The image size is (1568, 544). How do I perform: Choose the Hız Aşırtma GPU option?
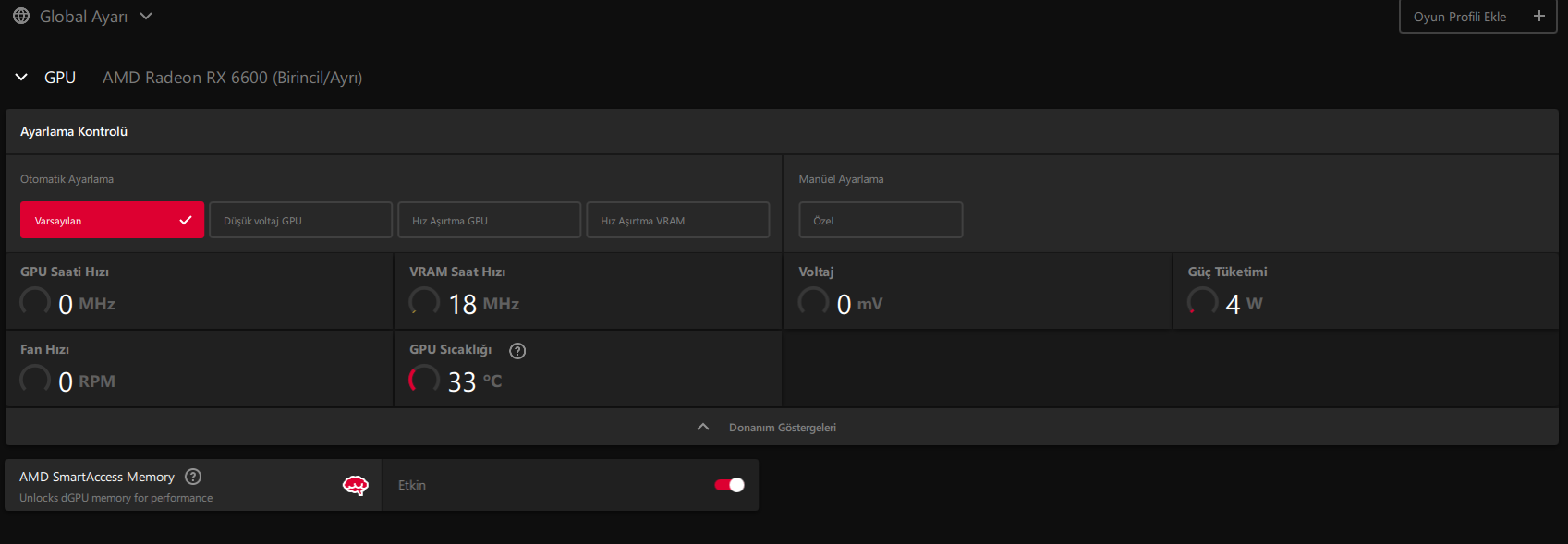[x=489, y=221]
